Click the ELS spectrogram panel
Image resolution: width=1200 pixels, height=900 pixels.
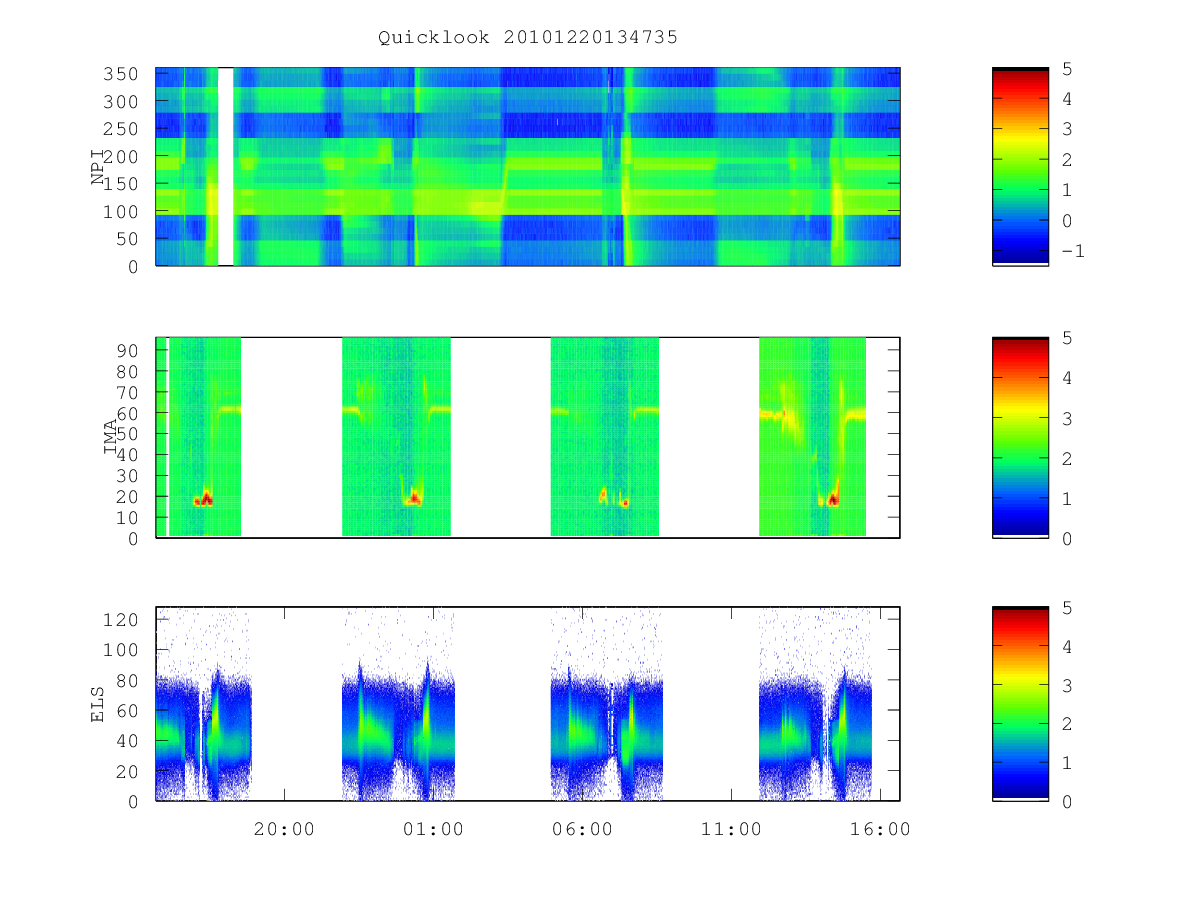[528, 704]
